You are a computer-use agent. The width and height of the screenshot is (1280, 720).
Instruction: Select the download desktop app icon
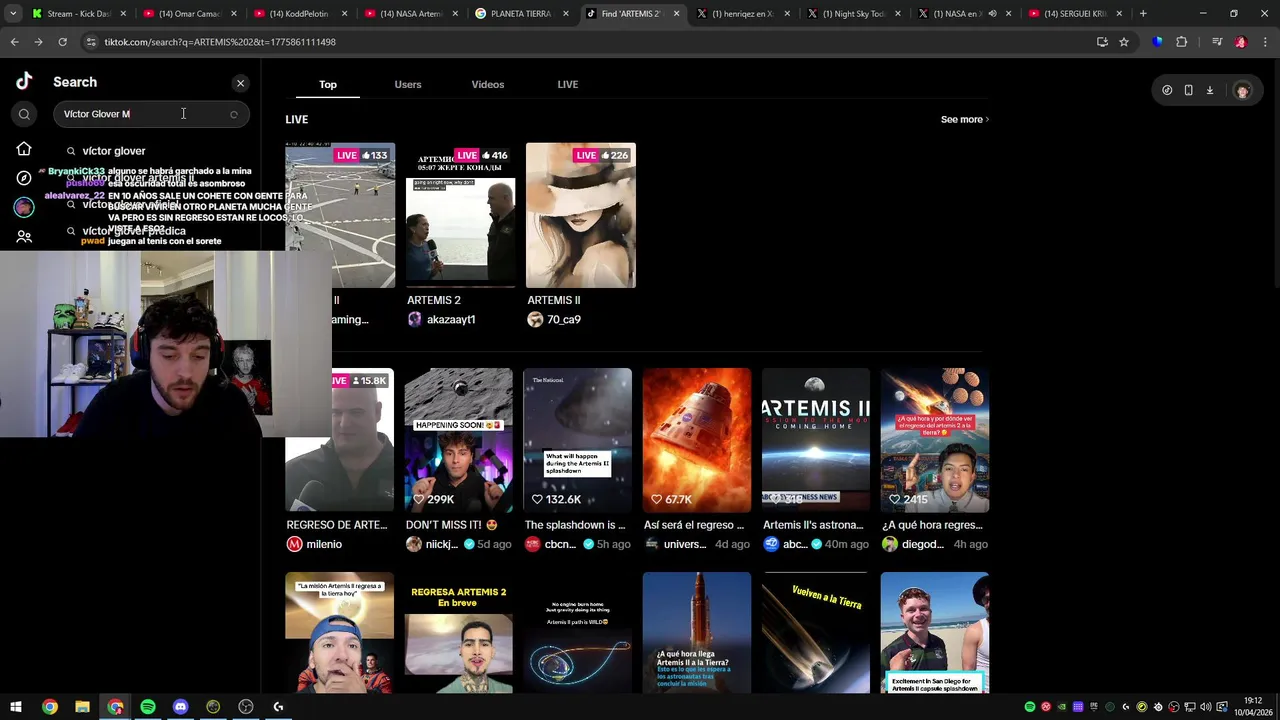point(1209,90)
